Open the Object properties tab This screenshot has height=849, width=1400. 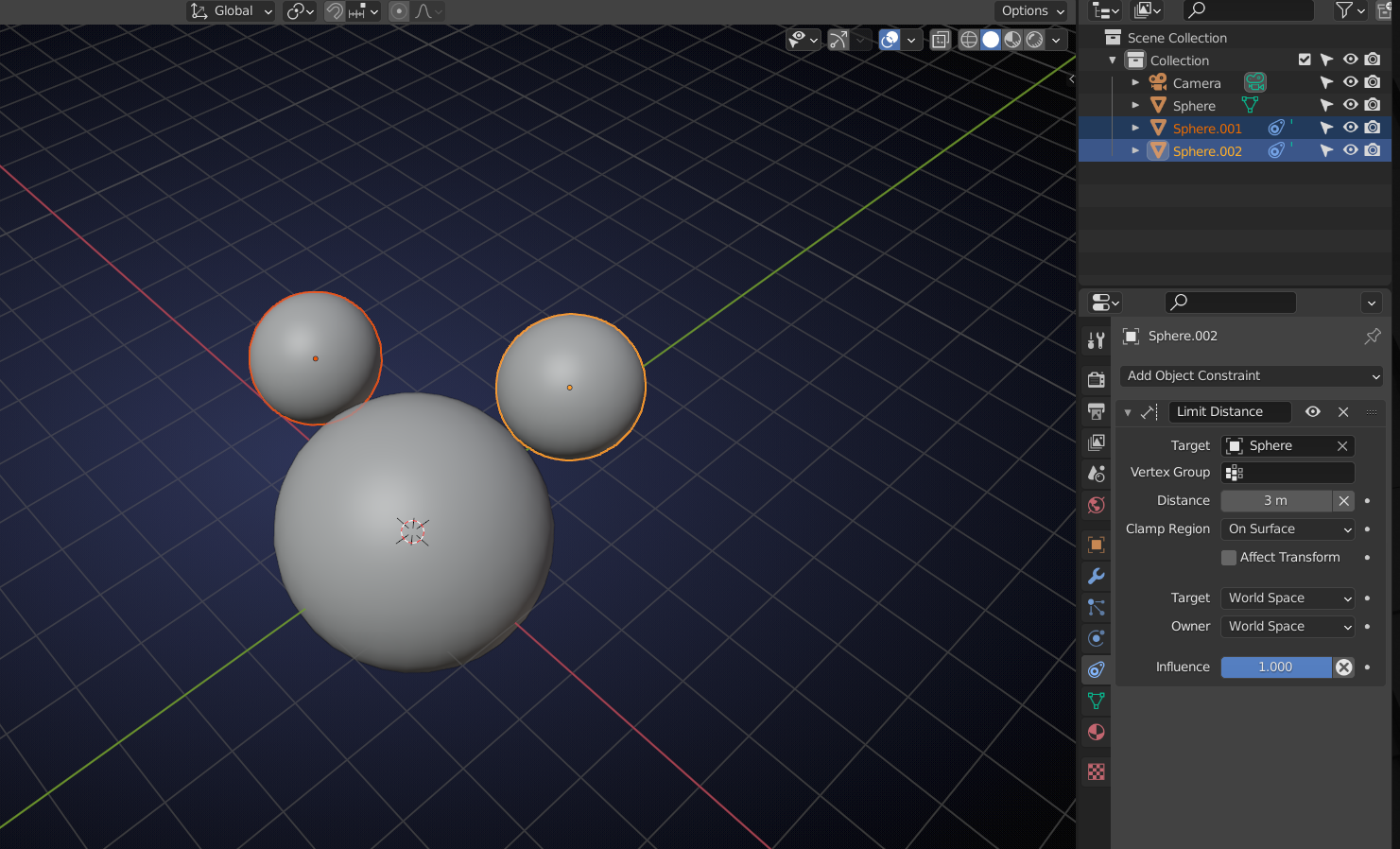click(1096, 545)
